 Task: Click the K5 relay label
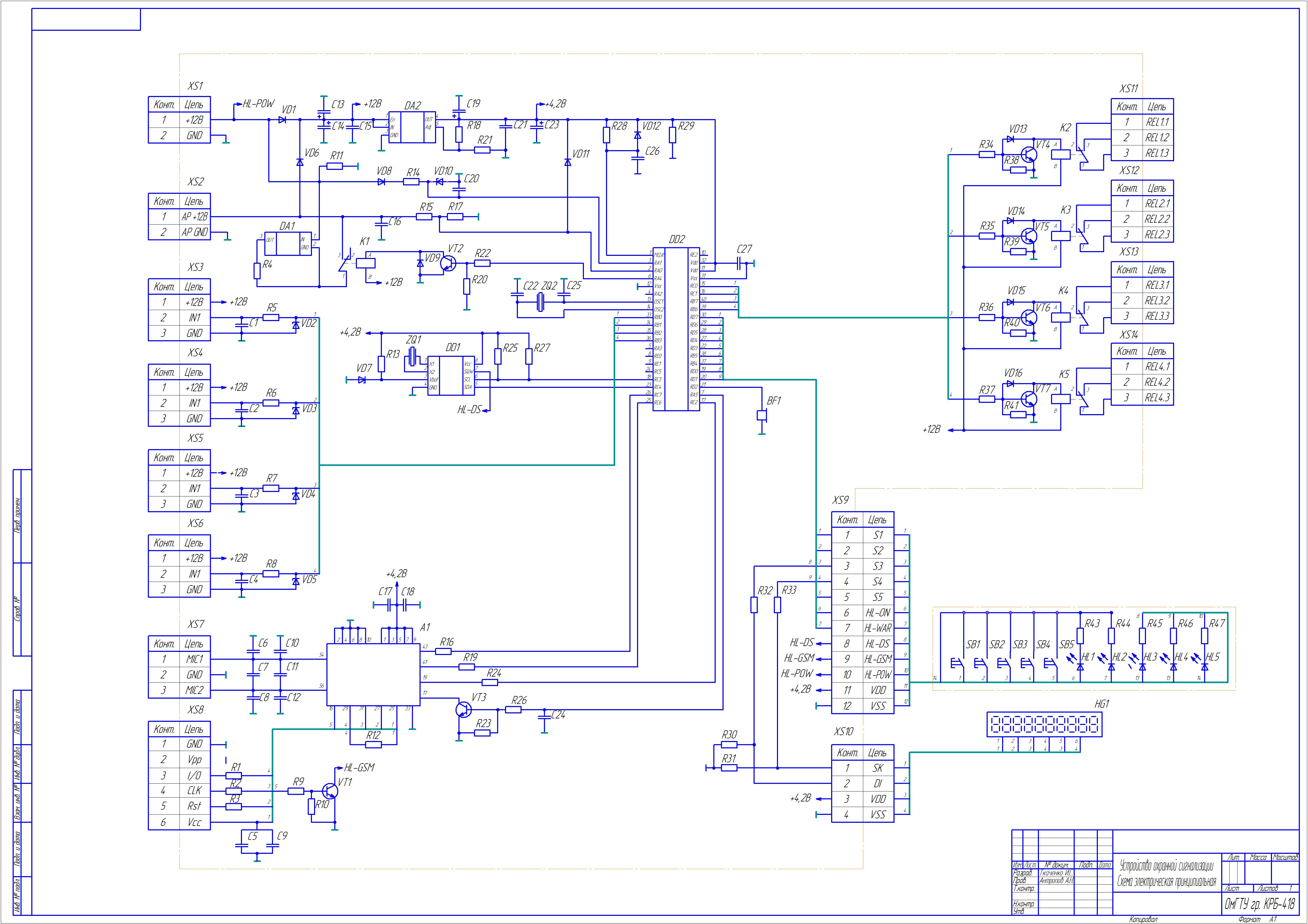tap(1064, 374)
